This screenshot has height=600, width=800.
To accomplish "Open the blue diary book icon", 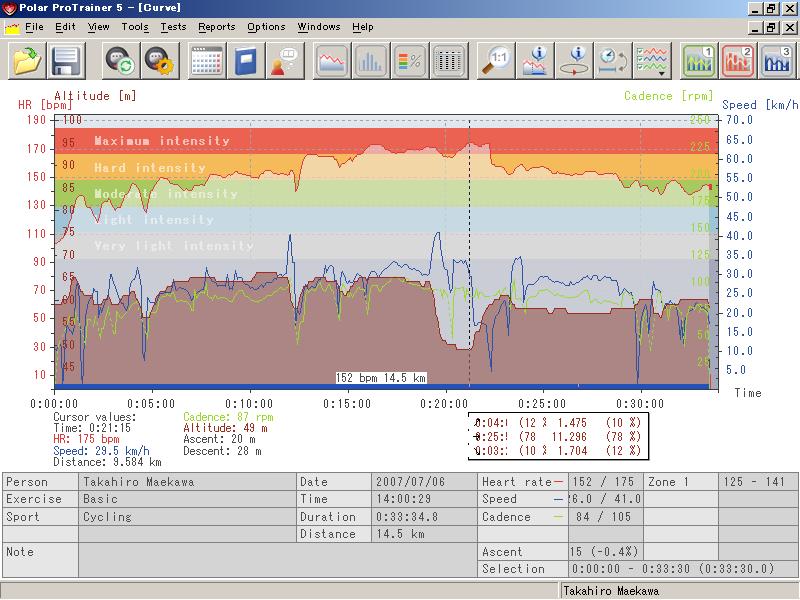I will [x=246, y=61].
